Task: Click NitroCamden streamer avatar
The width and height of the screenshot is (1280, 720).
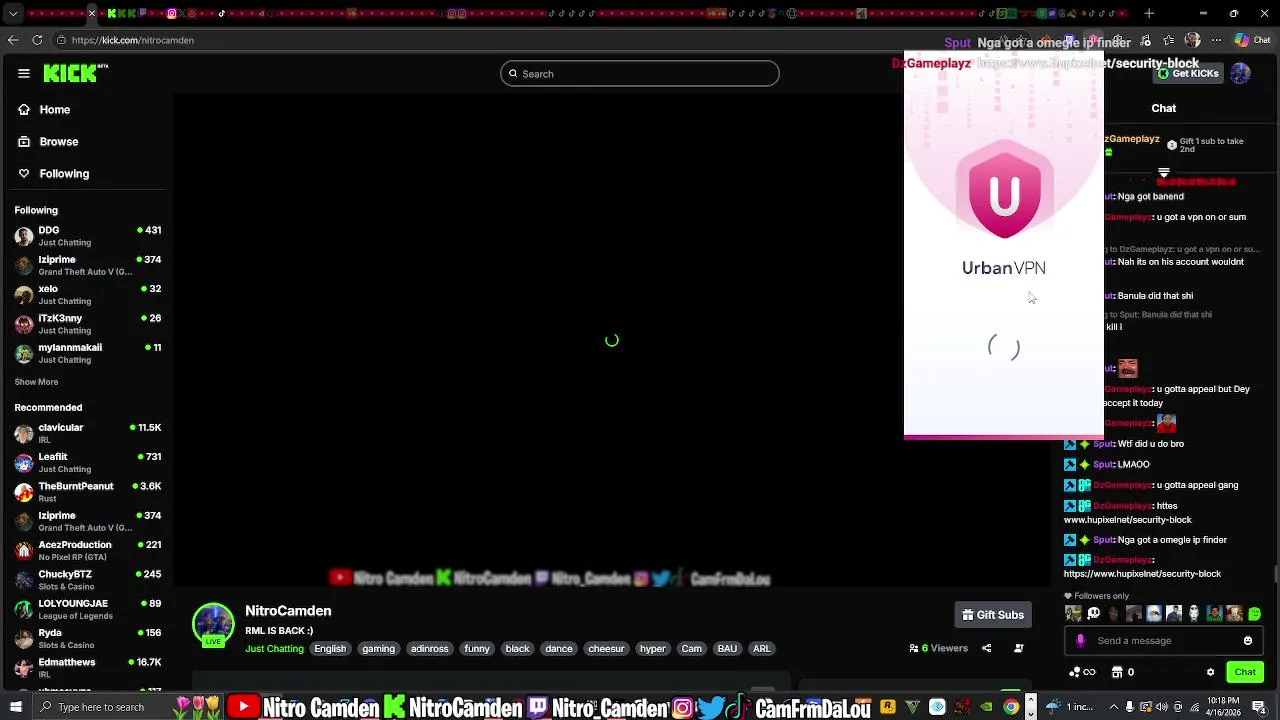Action: 213,624
